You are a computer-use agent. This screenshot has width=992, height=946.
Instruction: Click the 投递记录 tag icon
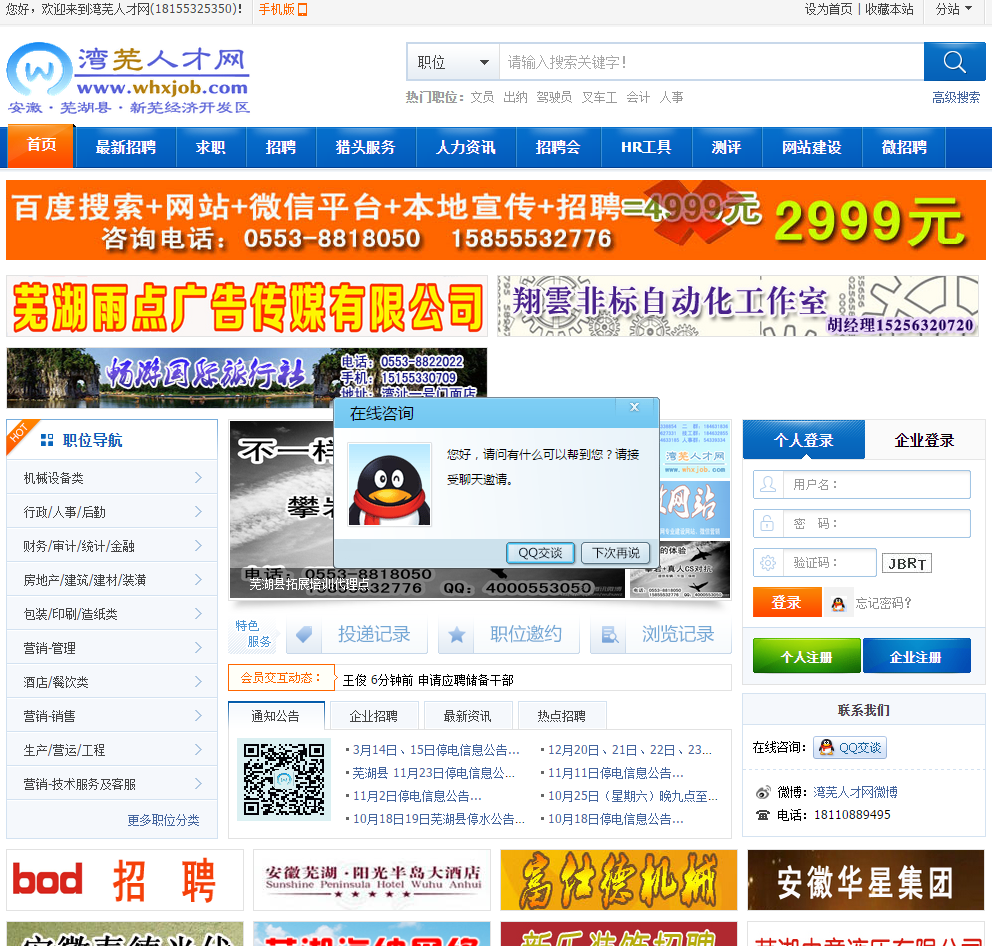point(304,634)
